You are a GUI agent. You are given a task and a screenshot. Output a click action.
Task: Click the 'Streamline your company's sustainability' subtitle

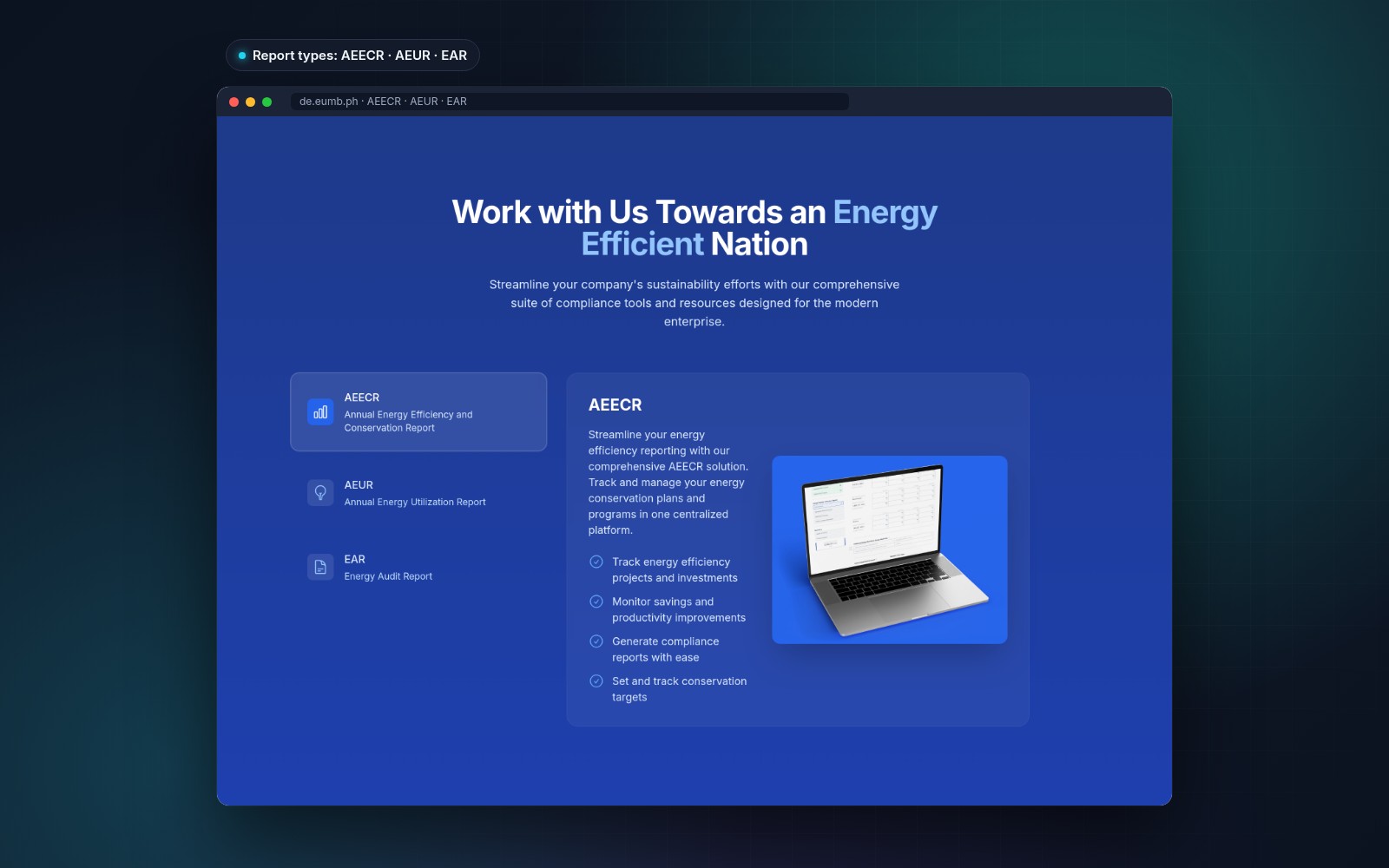click(694, 303)
